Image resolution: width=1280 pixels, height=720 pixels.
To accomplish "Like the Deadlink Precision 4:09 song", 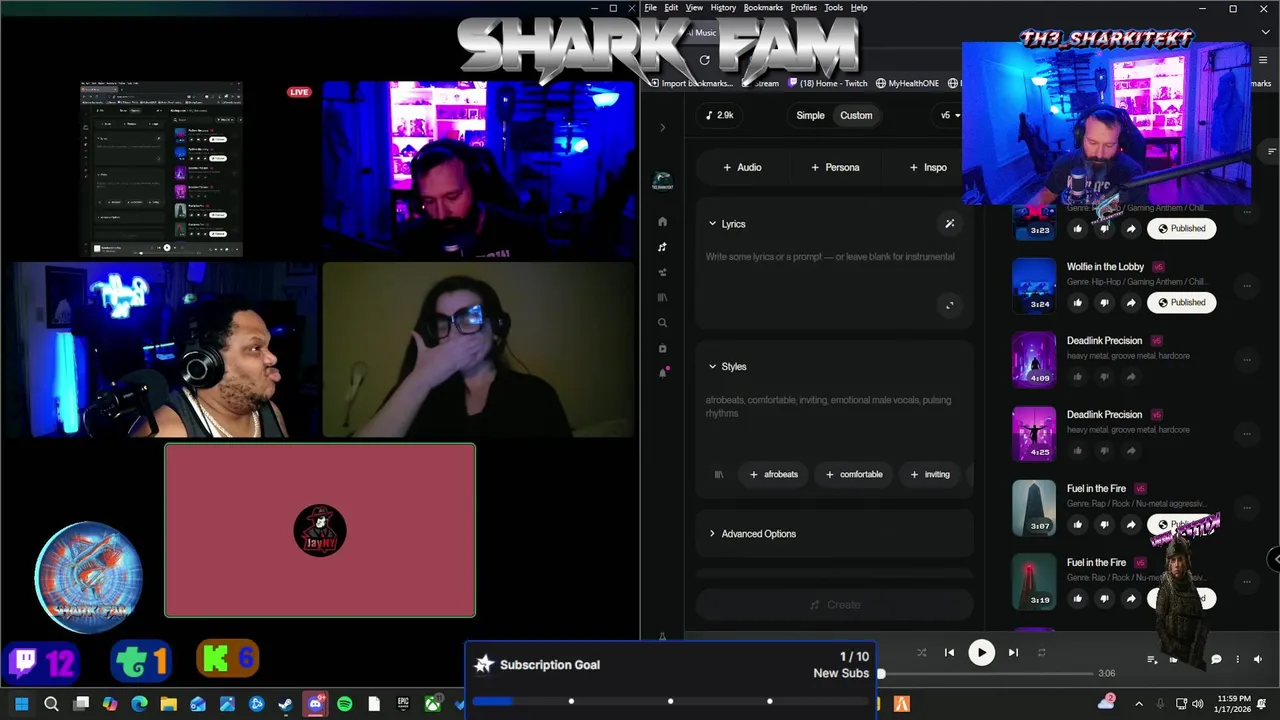I will [1077, 376].
